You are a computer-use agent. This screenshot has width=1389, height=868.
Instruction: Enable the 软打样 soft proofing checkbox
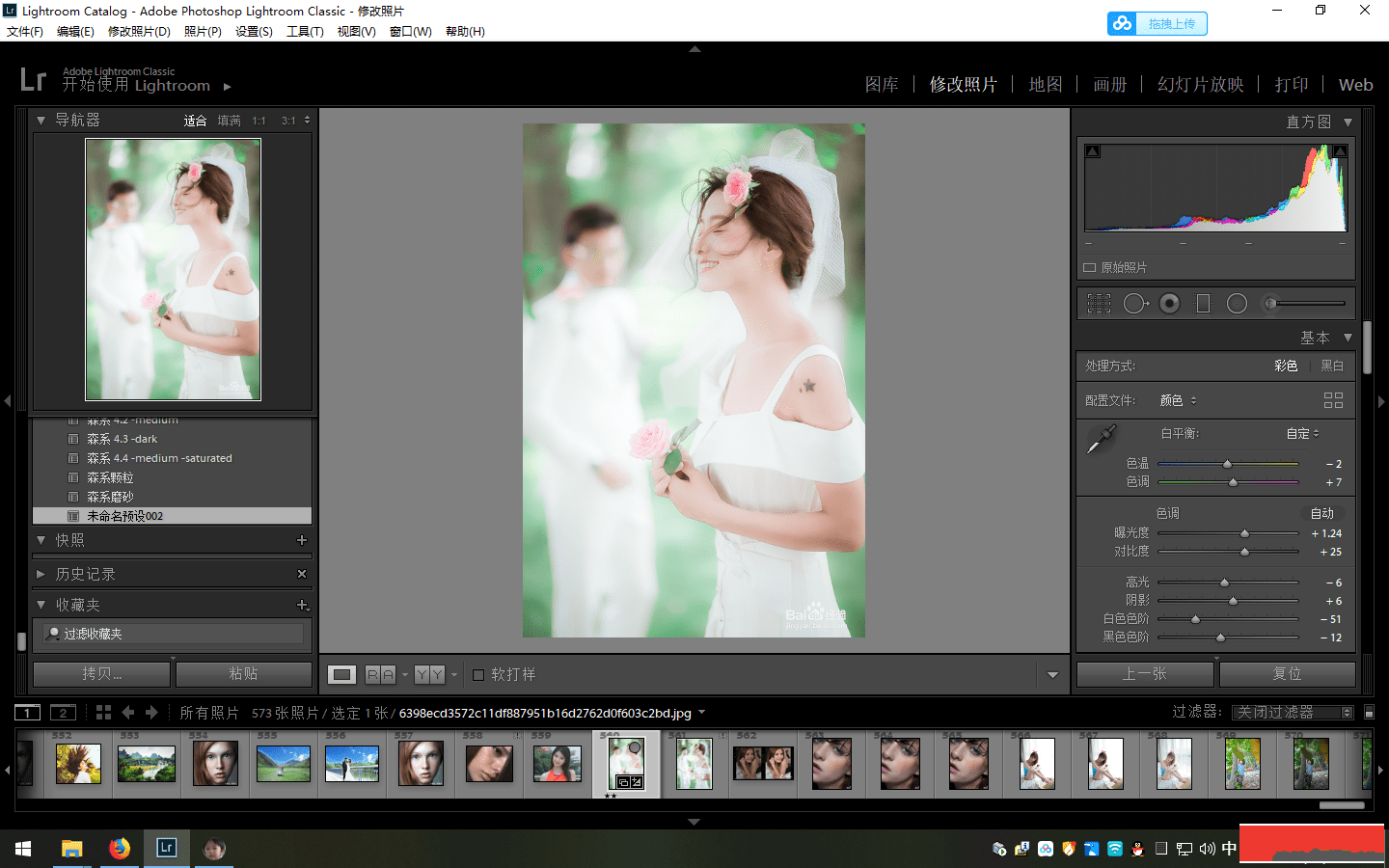point(478,675)
